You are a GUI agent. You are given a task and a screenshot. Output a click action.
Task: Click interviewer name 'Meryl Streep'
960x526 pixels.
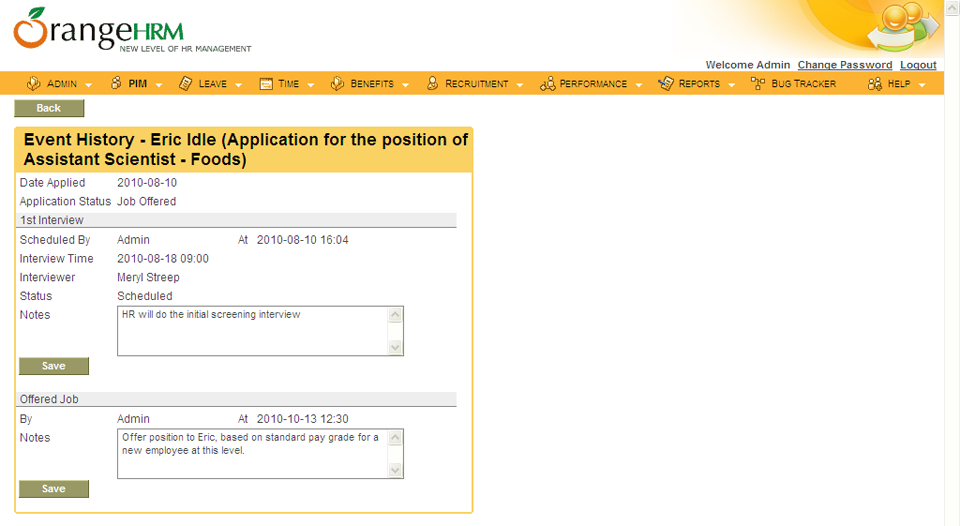click(148, 277)
